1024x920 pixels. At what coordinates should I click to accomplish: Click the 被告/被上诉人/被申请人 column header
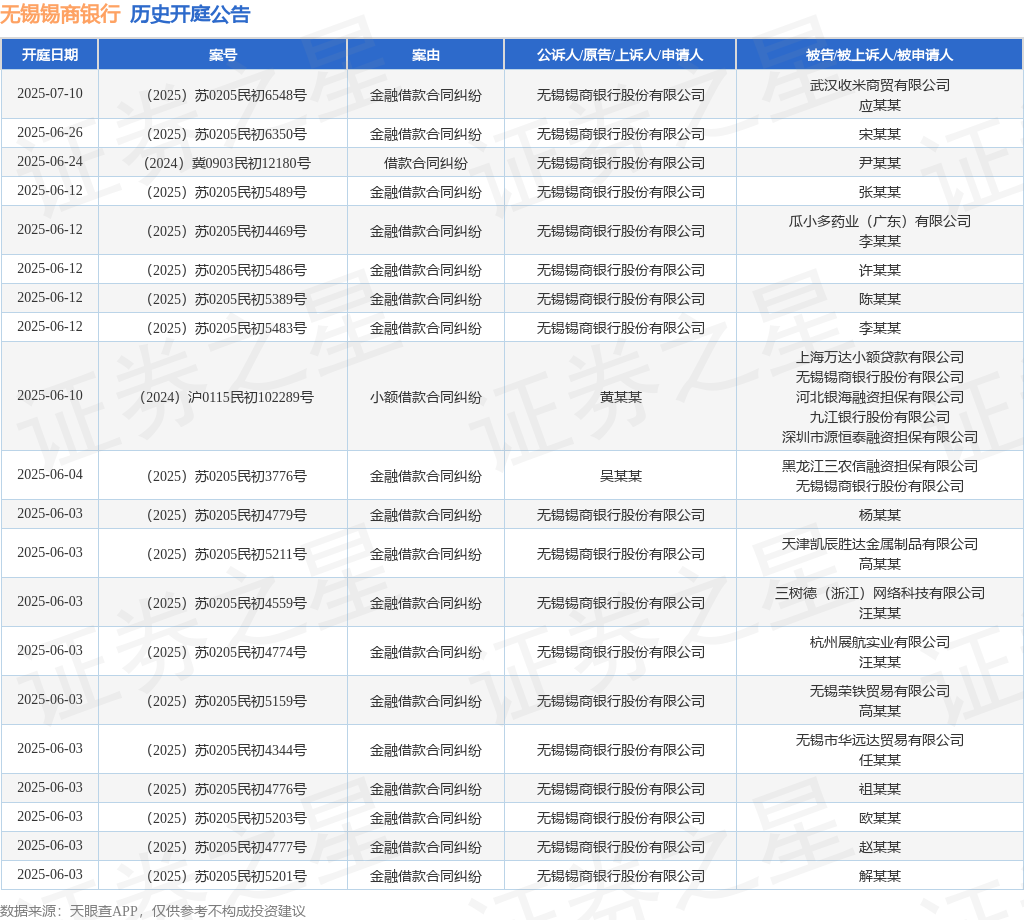880,55
